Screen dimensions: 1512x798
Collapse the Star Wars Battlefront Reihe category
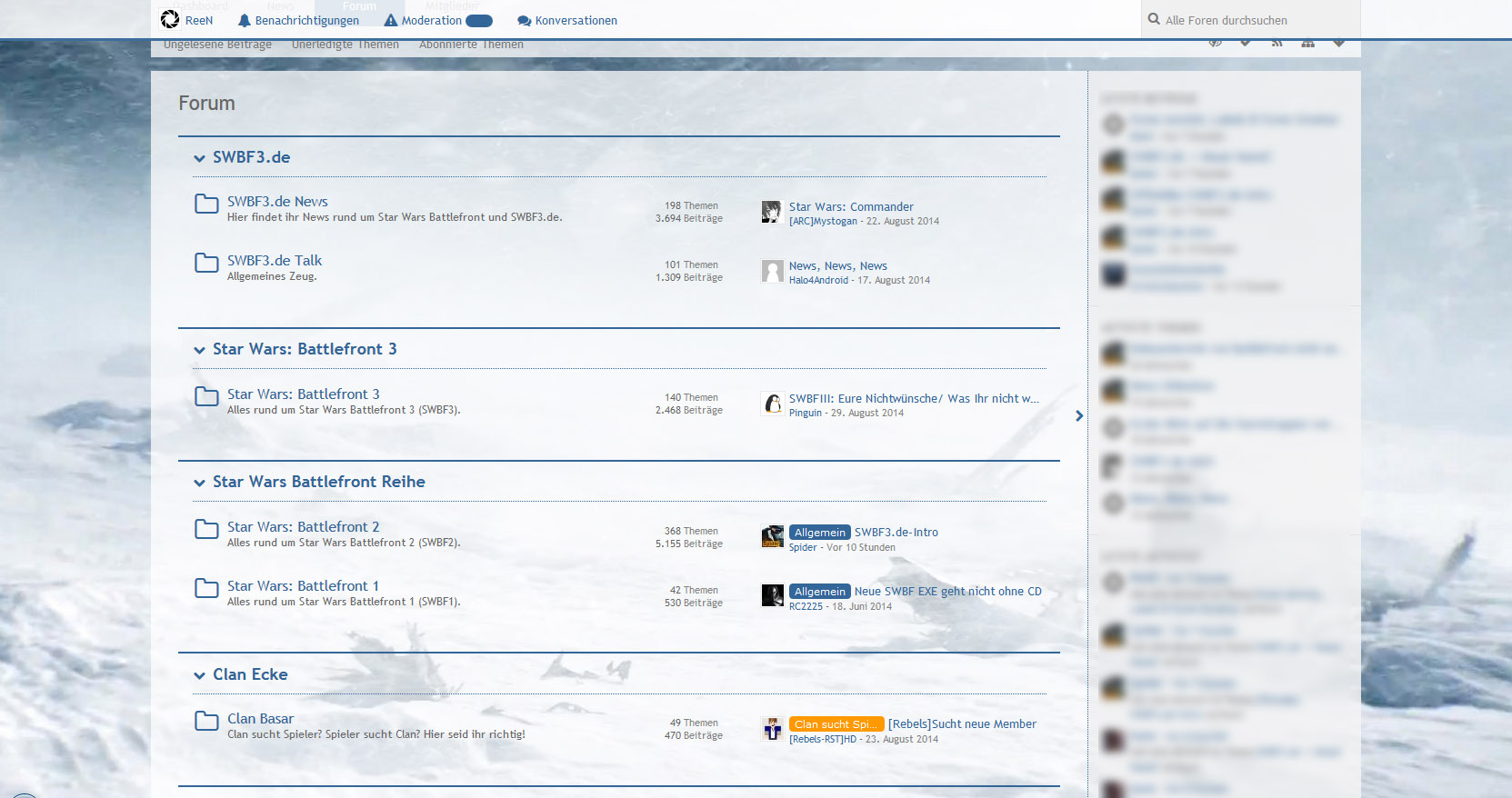tap(199, 483)
